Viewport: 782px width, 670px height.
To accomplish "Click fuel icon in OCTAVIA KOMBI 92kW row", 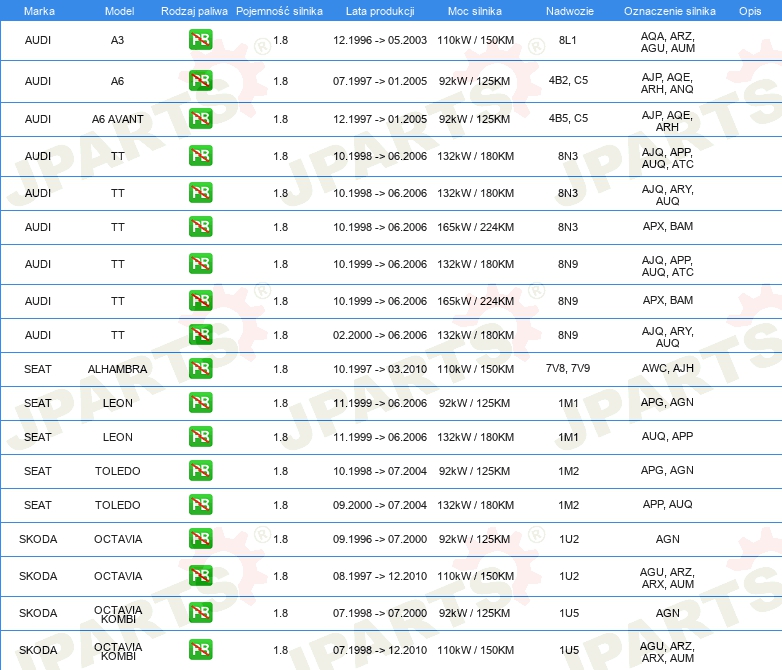I will pyautogui.click(x=200, y=613).
